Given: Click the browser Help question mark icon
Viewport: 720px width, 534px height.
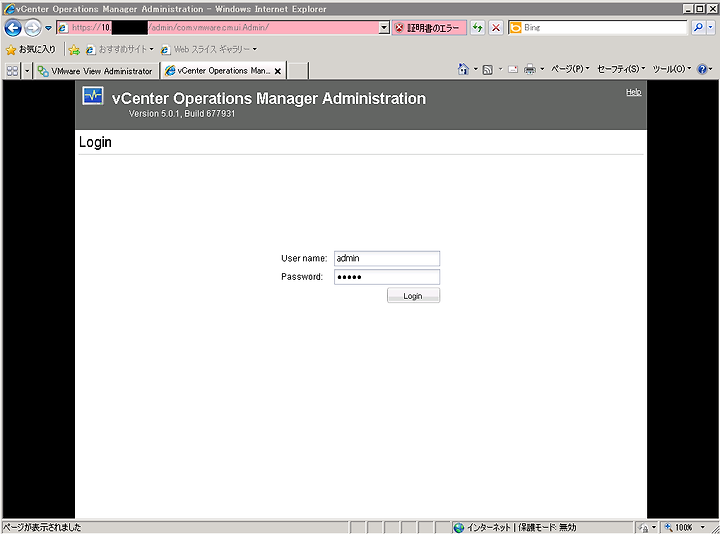Looking at the screenshot, I should coord(702,69).
